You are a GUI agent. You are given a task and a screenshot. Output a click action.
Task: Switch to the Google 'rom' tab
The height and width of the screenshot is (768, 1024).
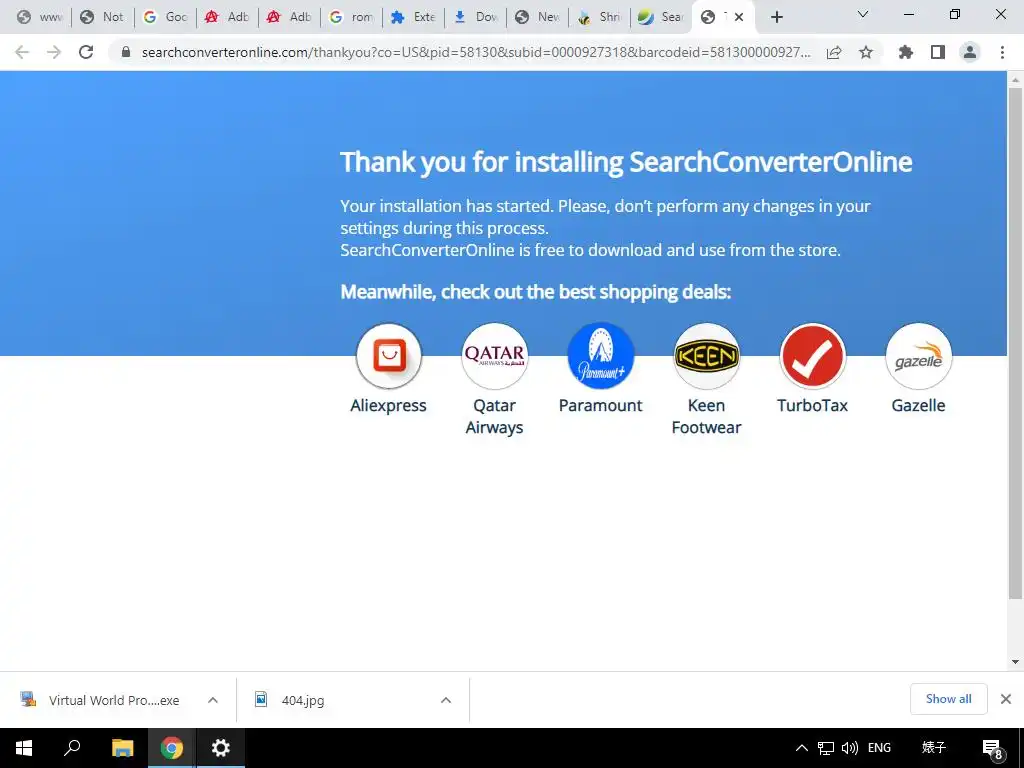(x=351, y=17)
